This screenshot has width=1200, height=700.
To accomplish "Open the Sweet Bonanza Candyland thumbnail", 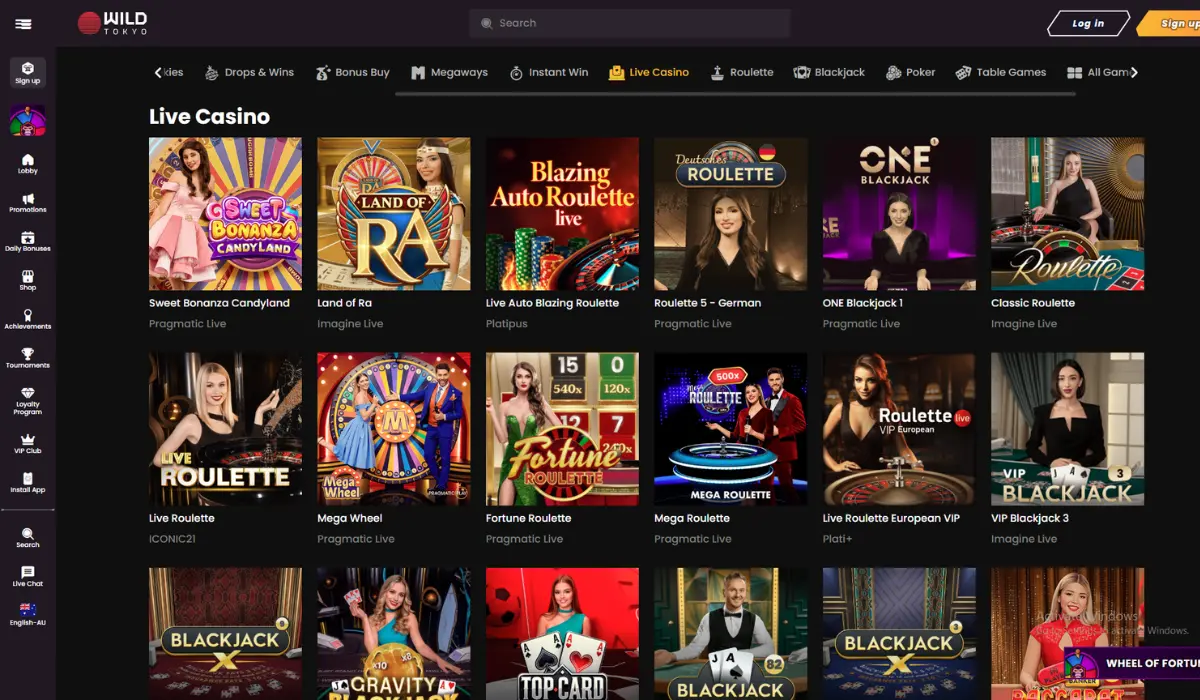I will point(225,214).
